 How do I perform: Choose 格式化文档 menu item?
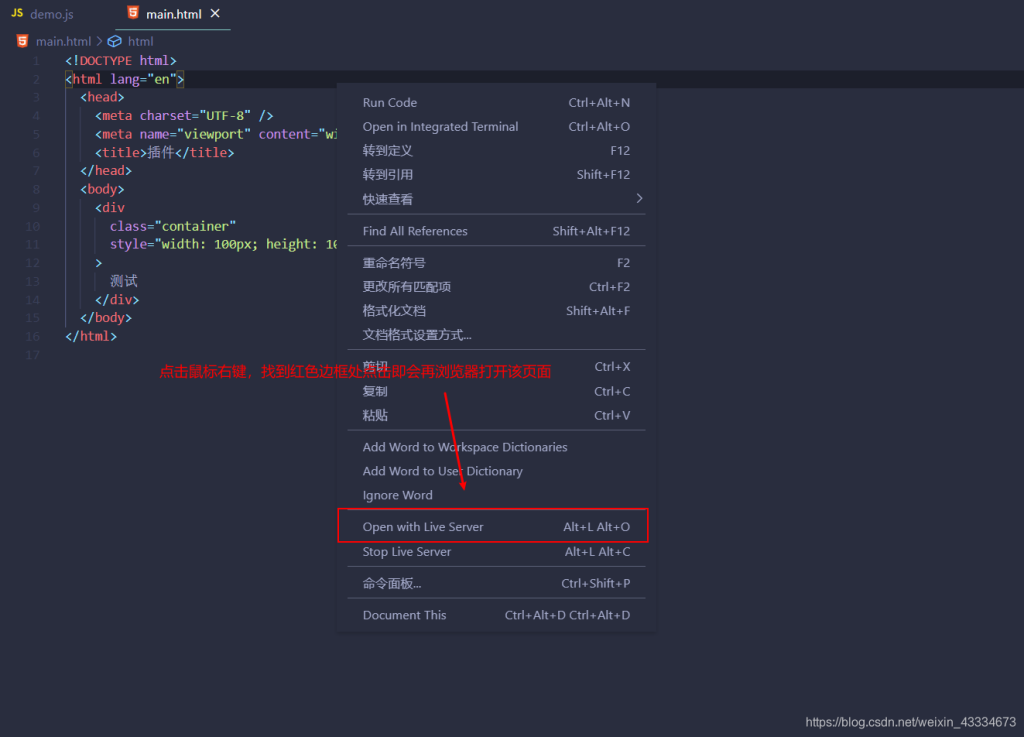coord(496,311)
